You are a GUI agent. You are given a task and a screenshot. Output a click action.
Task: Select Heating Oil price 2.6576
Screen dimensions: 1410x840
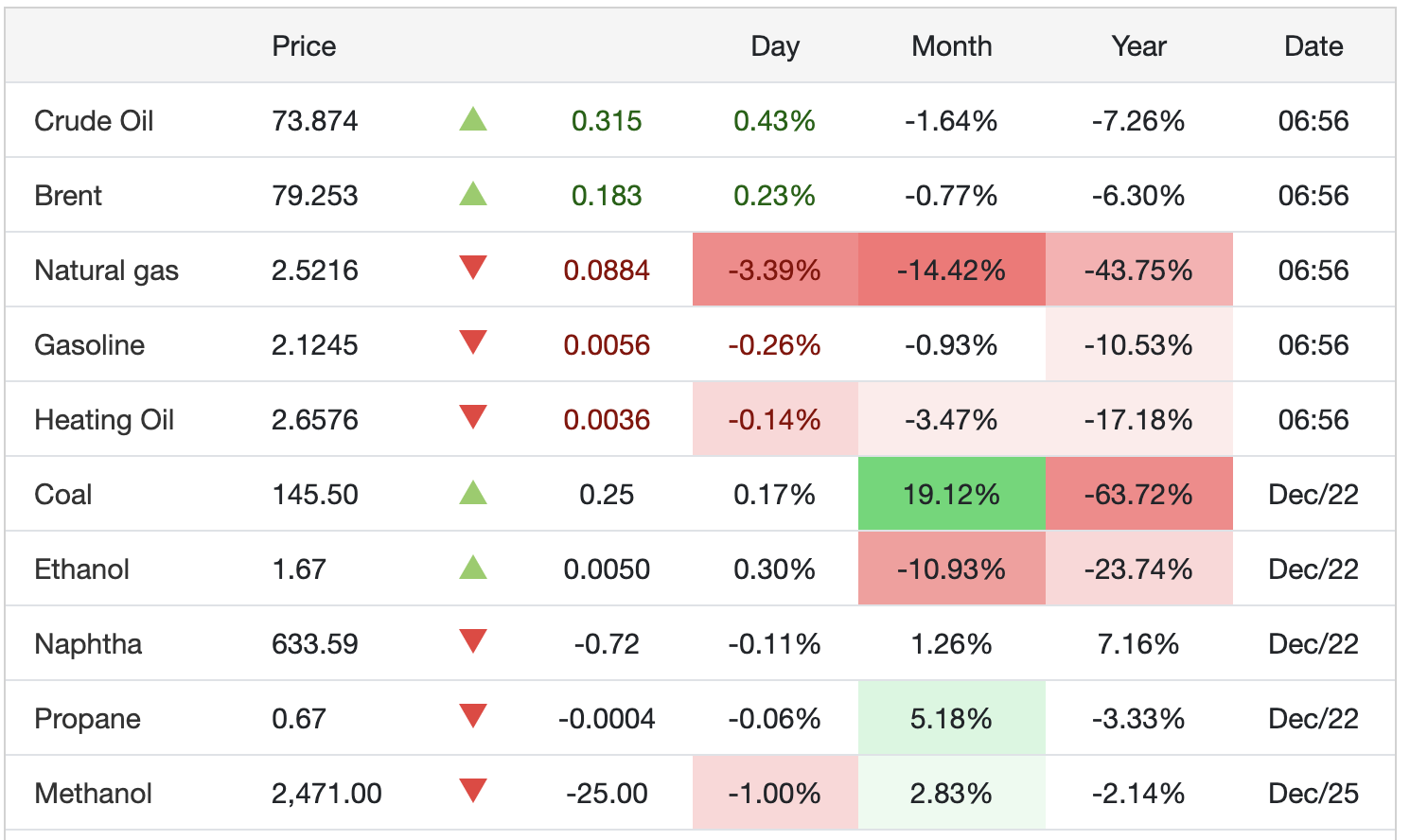[315, 420]
